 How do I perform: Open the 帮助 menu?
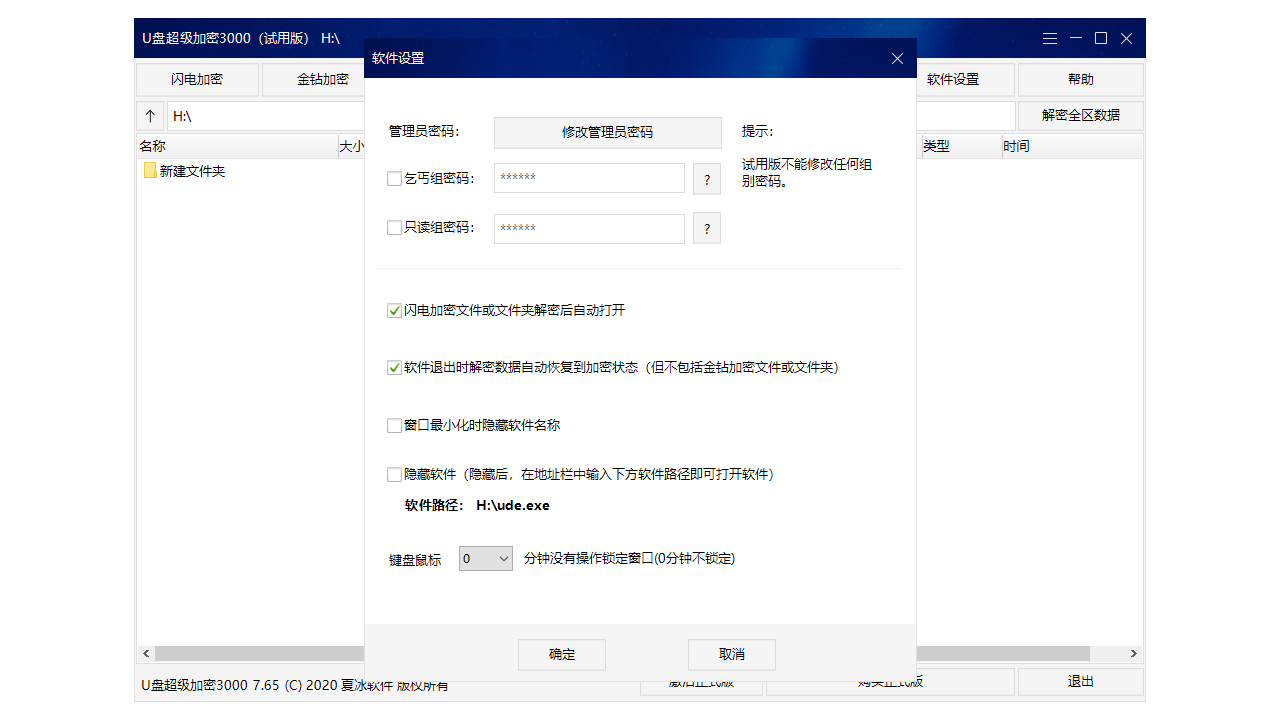[1080, 79]
